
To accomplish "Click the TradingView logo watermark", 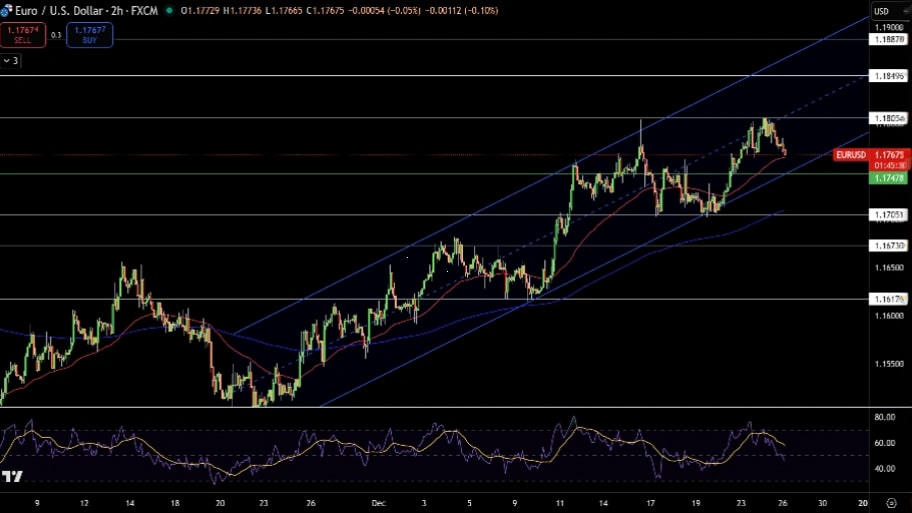I will click(x=12, y=478).
